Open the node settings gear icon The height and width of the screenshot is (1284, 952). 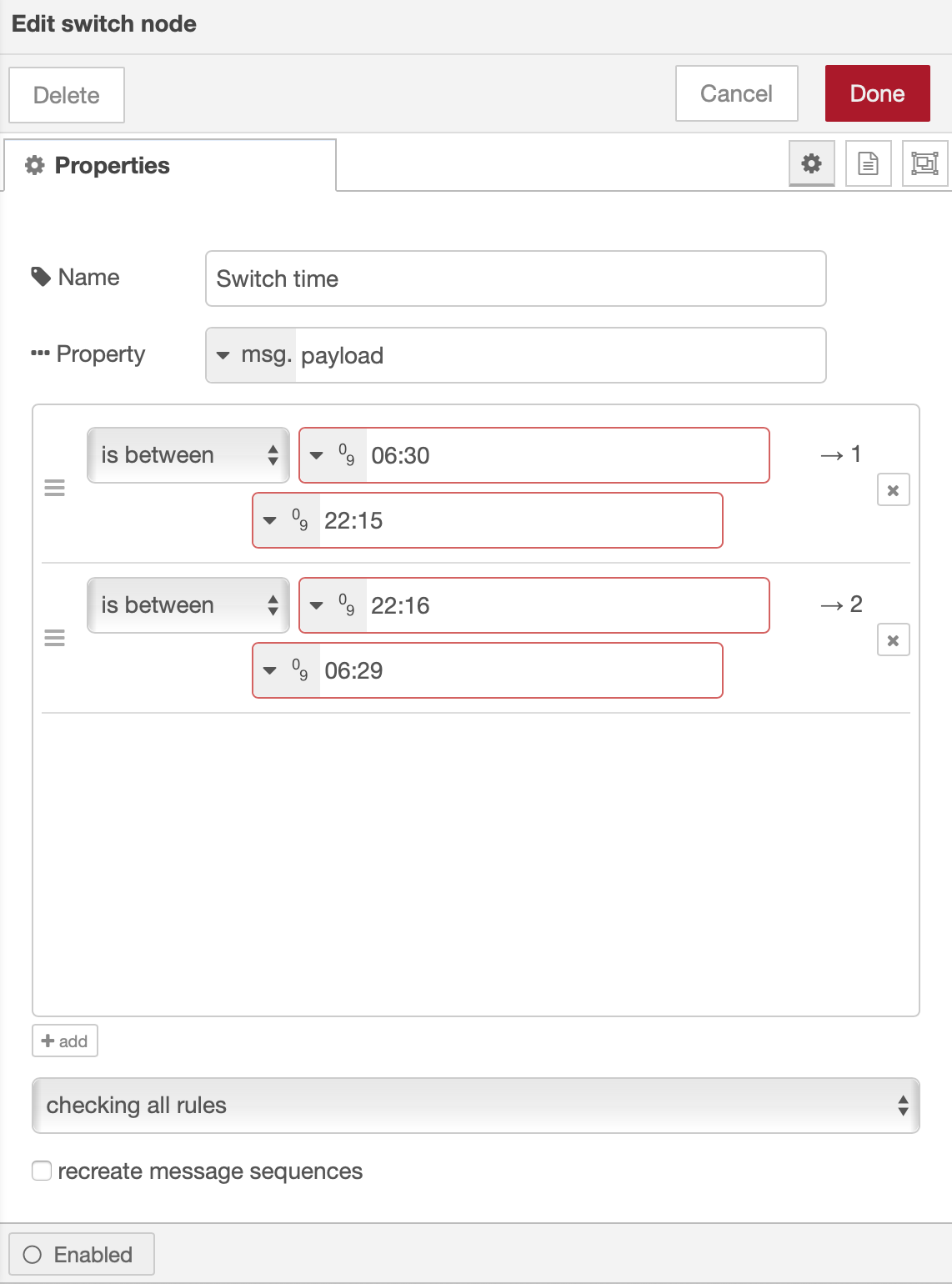[811, 164]
